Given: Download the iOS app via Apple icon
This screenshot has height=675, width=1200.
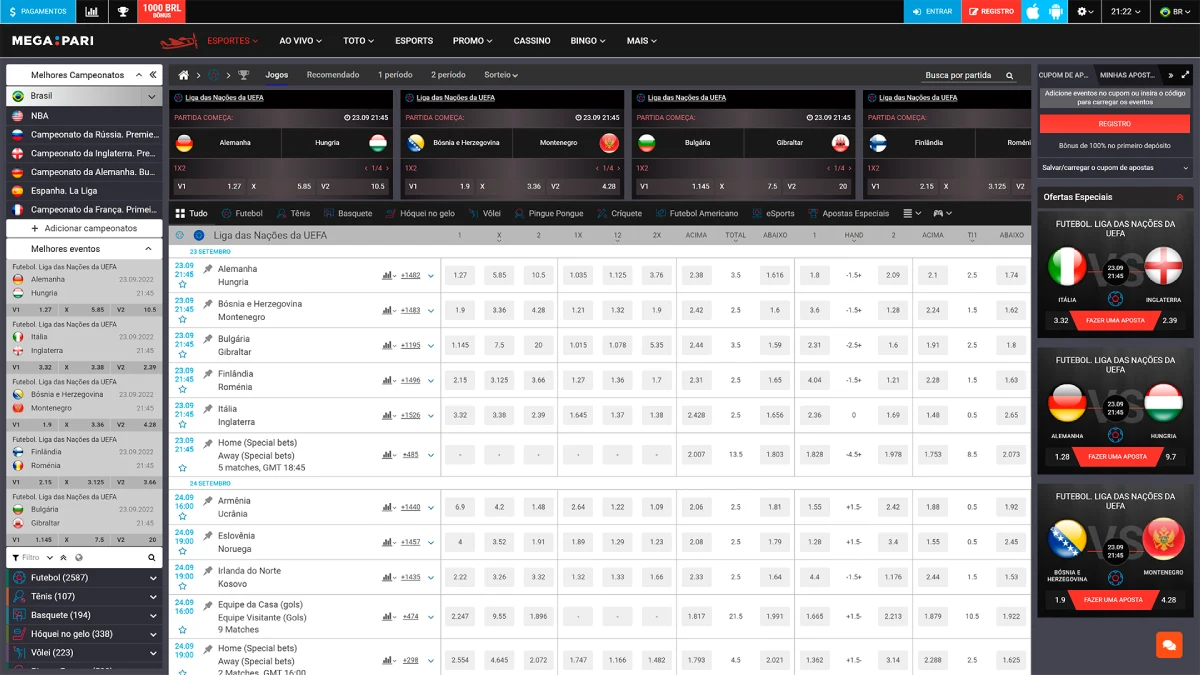Looking at the screenshot, I should coord(1033,11).
